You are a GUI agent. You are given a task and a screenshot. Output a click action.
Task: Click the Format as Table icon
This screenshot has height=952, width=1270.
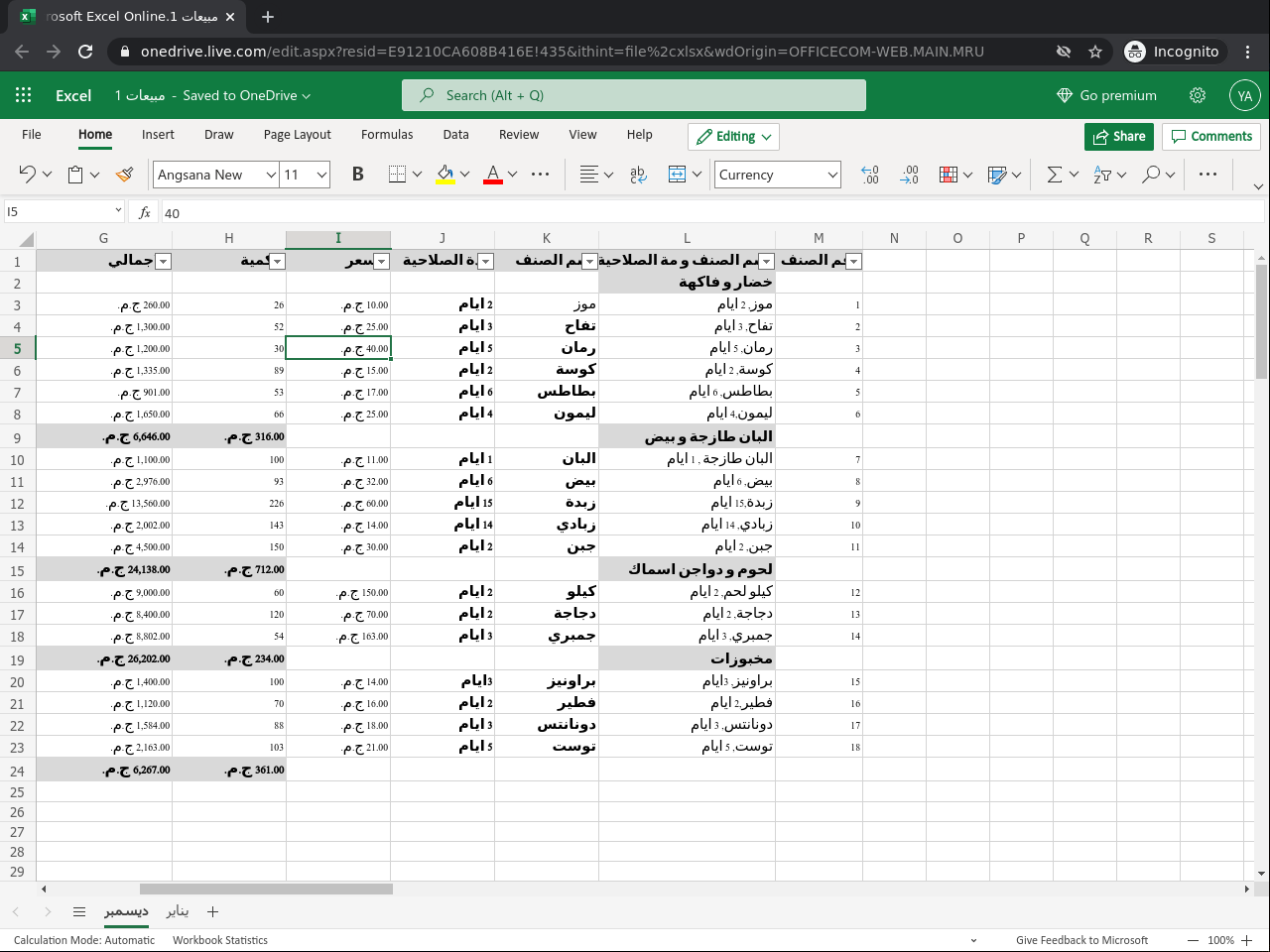997,175
